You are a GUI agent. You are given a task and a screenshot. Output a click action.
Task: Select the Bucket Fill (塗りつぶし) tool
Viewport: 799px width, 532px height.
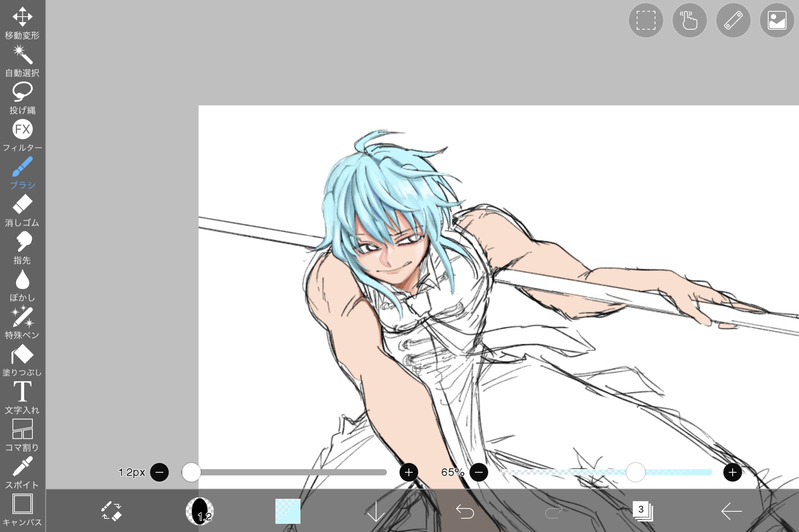click(22, 361)
